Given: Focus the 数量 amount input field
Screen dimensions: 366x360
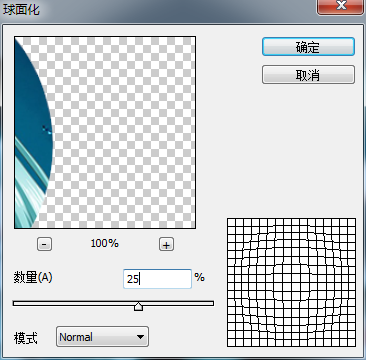Looking at the screenshot, I should (x=157, y=279).
